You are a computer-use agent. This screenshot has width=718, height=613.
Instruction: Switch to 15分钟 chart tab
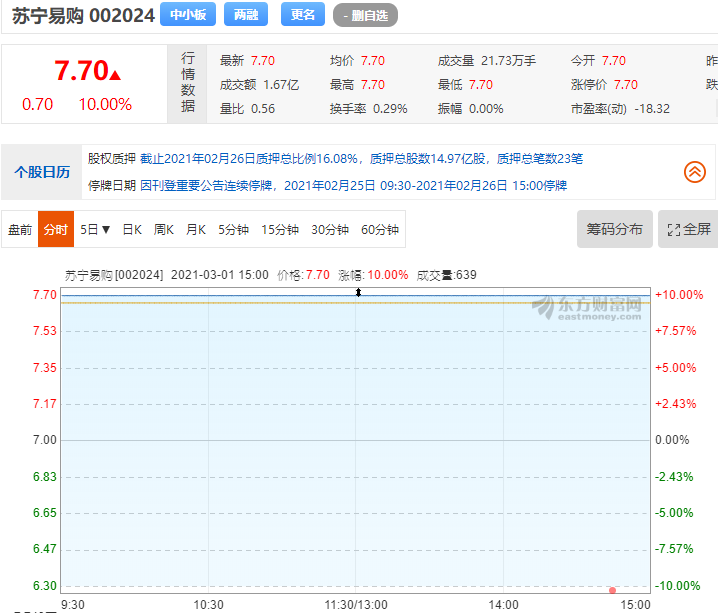280,229
